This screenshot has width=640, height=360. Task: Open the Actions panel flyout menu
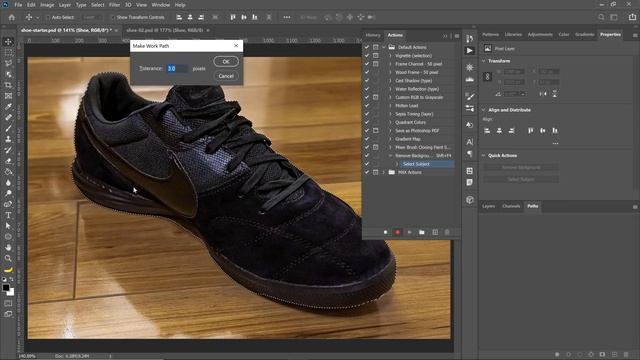pyautogui.click(x=457, y=36)
